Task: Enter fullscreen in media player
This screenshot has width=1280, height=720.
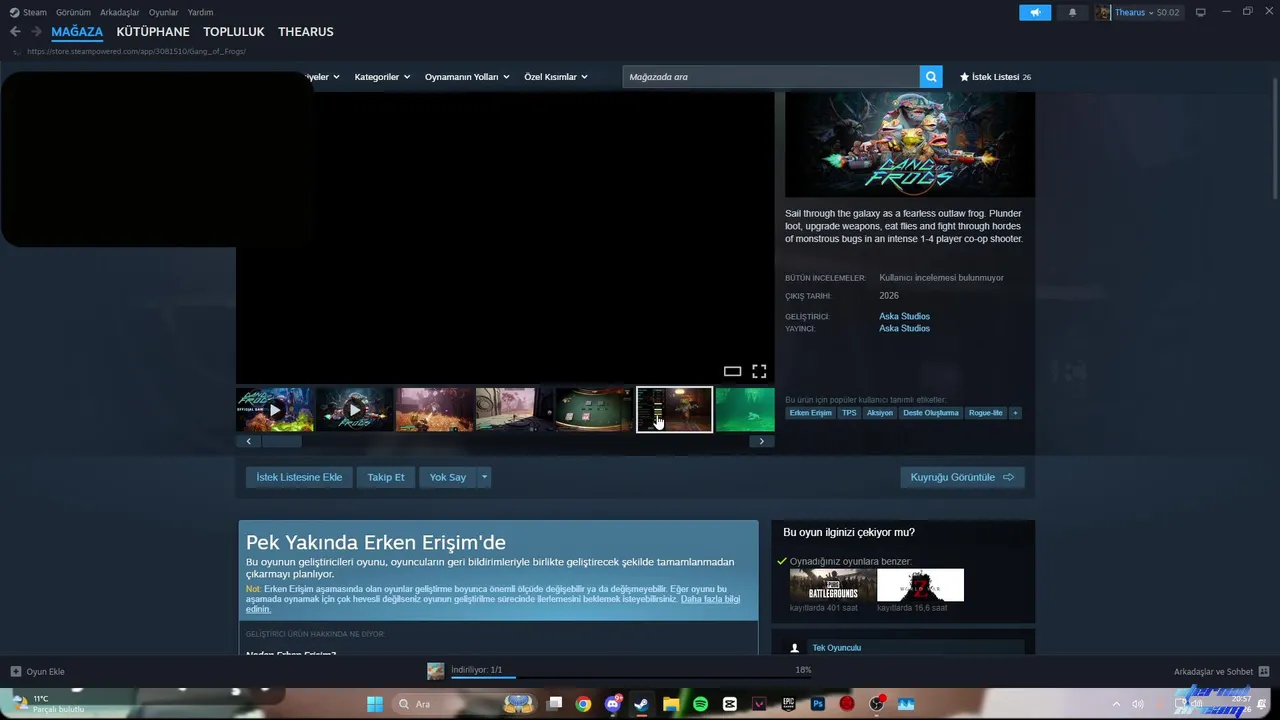Action: (759, 371)
